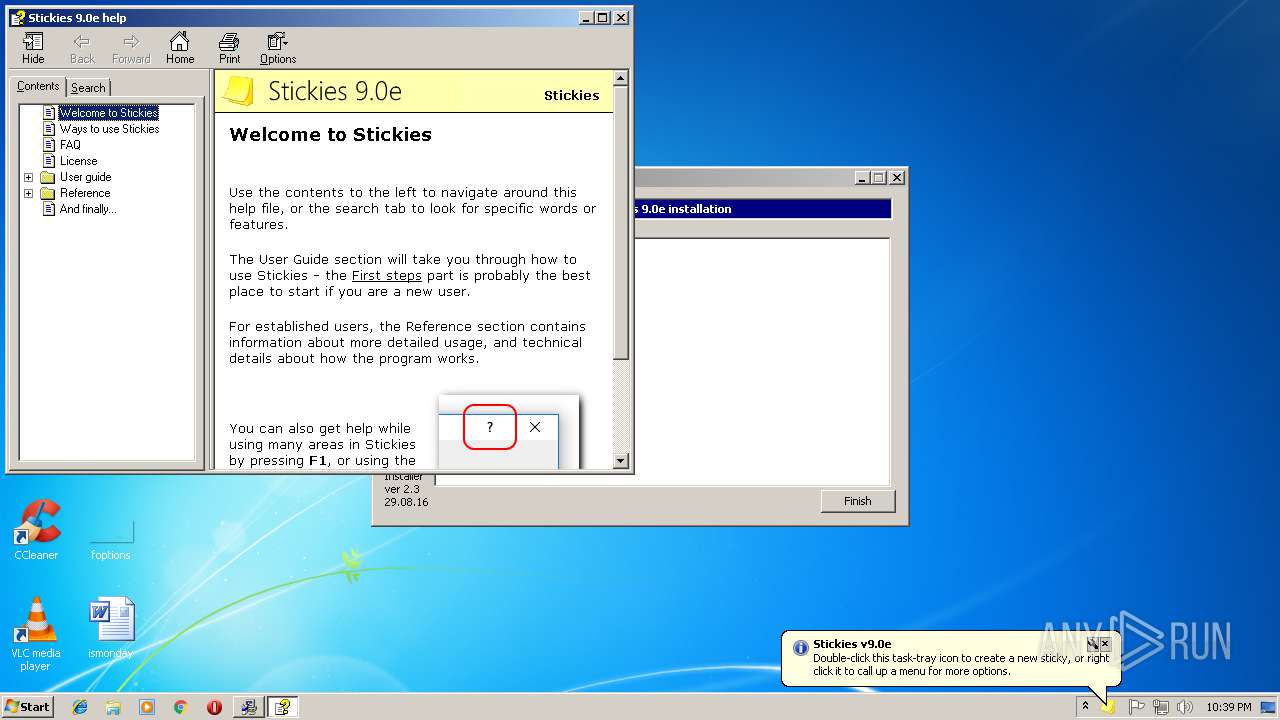Expand the Reference folder

28,193
